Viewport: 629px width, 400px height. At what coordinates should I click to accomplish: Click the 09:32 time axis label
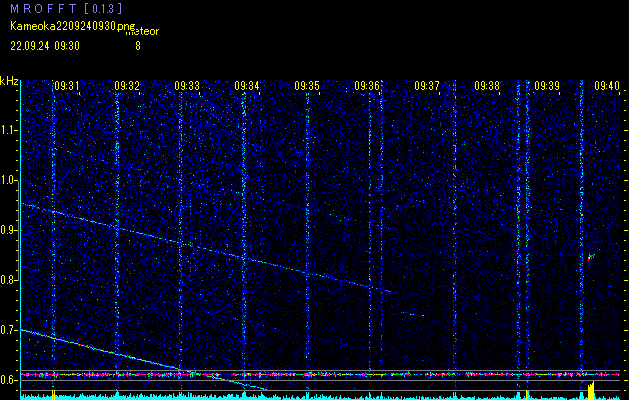point(127,85)
